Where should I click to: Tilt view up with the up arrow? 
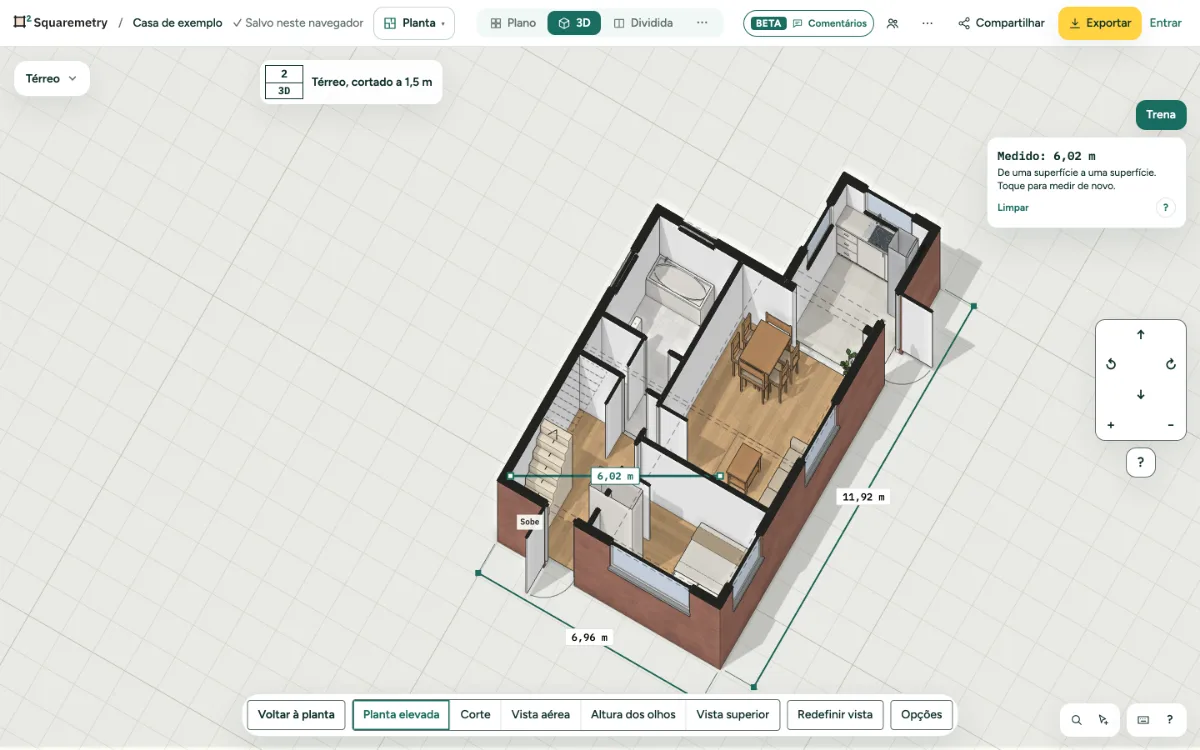point(1141,335)
